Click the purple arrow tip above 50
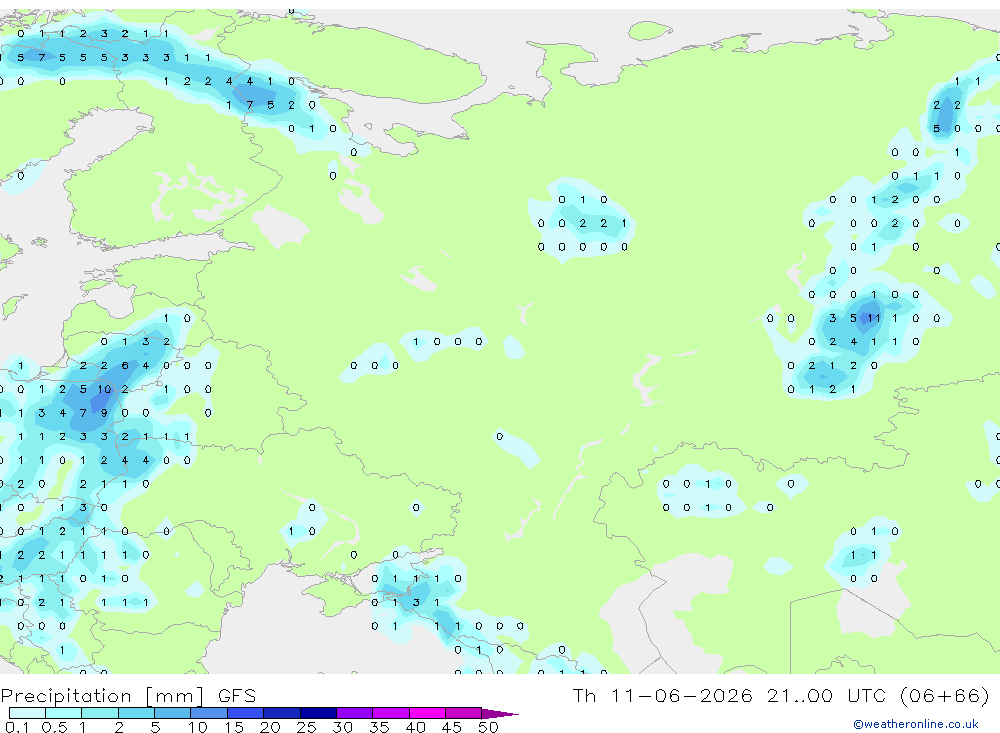The height and width of the screenshot is (733, 1000). point(500,714)
